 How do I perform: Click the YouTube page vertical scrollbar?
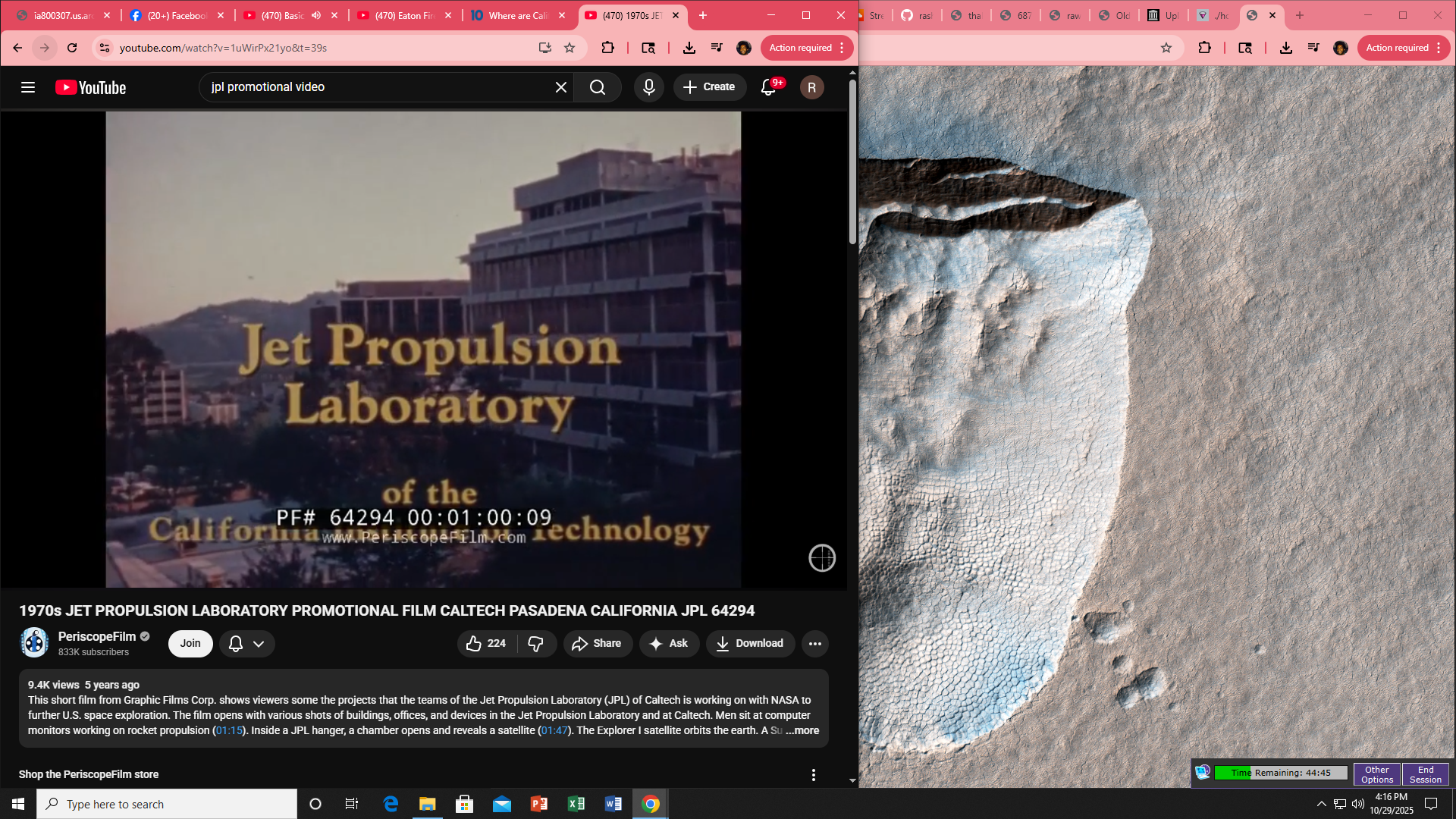[x=852, y=163]
